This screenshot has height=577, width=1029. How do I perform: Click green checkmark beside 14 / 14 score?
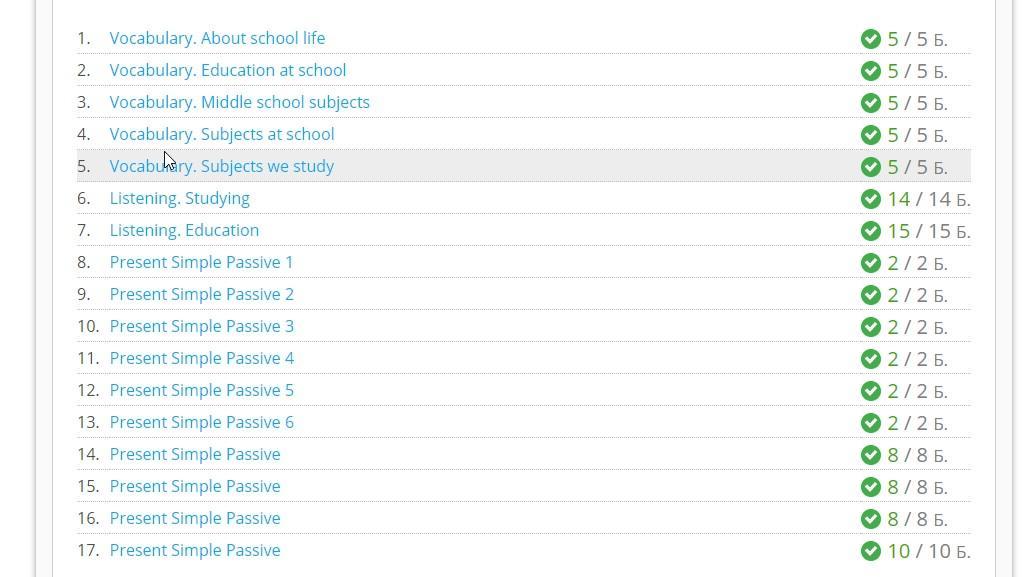871,199
